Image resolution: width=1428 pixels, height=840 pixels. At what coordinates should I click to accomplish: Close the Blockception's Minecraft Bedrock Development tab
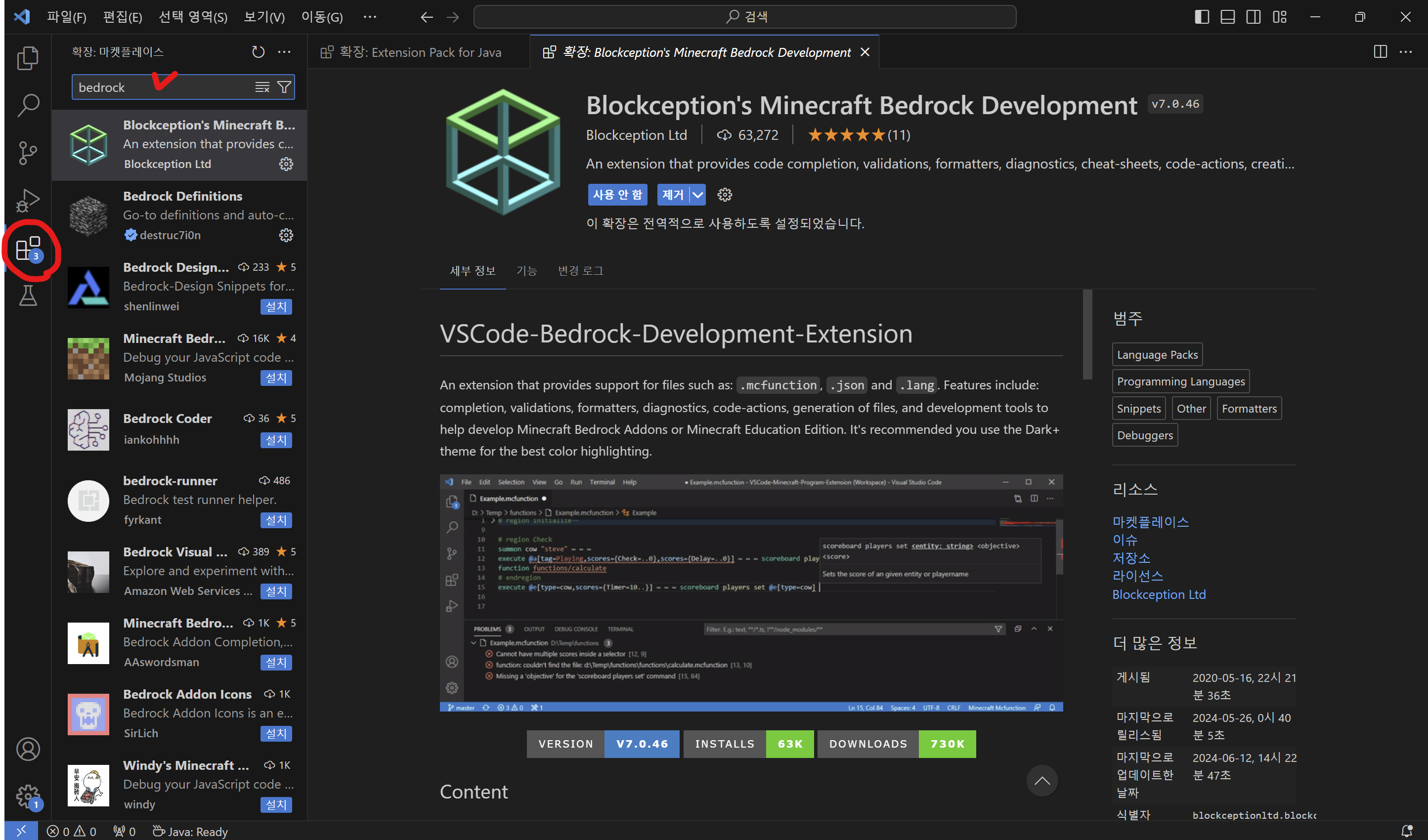(x=865, y=52)
